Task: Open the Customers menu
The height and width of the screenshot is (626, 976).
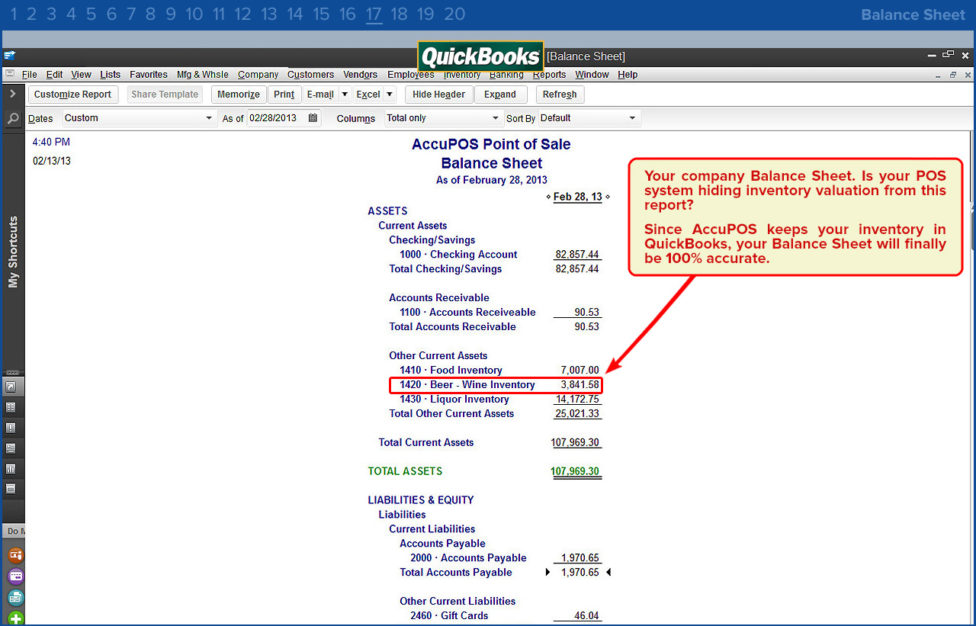Action: click(x=311, y=74)
